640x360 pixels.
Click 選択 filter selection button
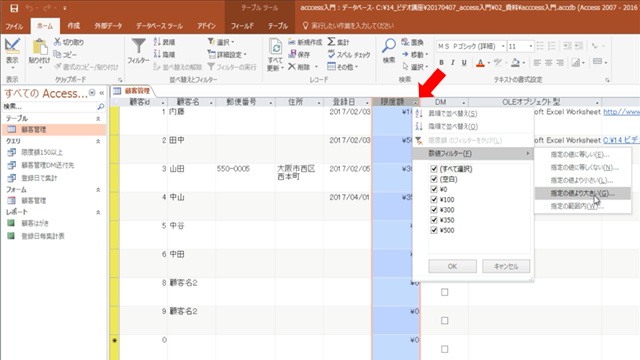(x=221, y=42)
